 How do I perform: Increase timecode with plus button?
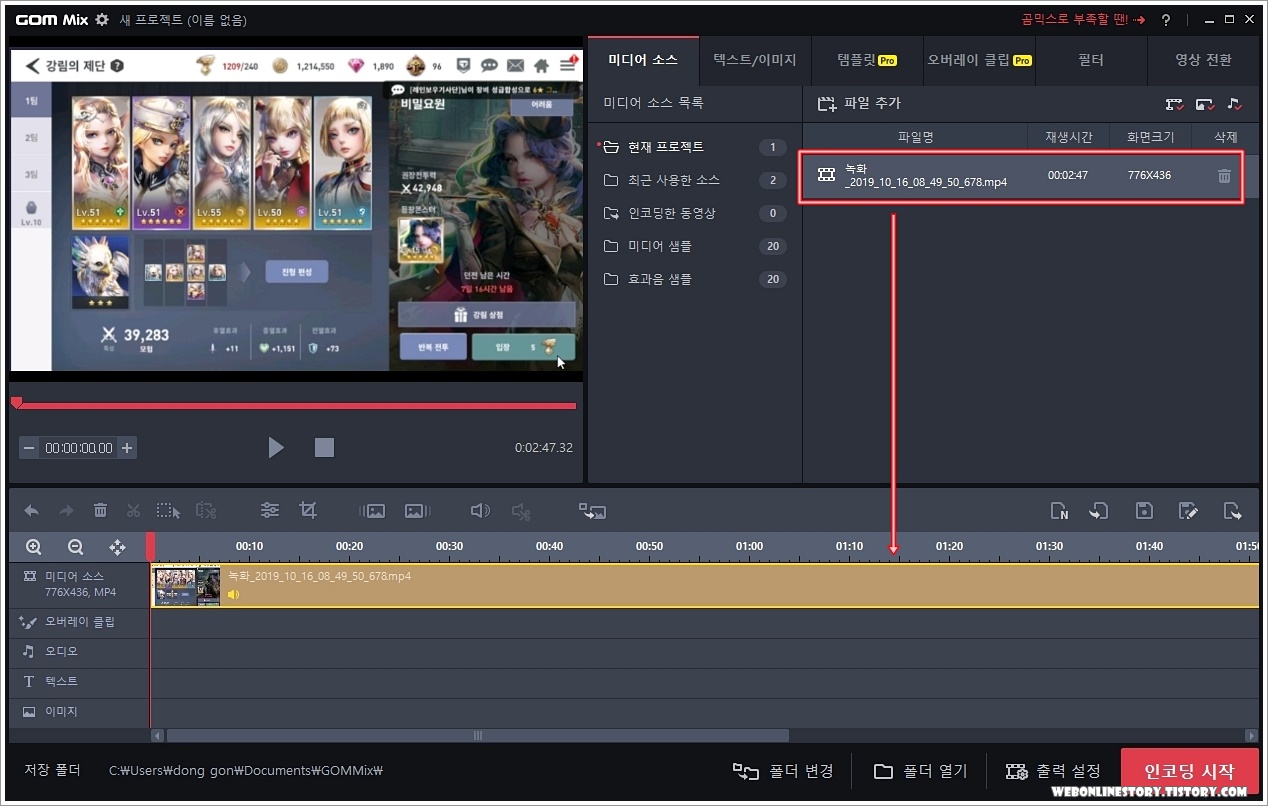click(127, 448)
